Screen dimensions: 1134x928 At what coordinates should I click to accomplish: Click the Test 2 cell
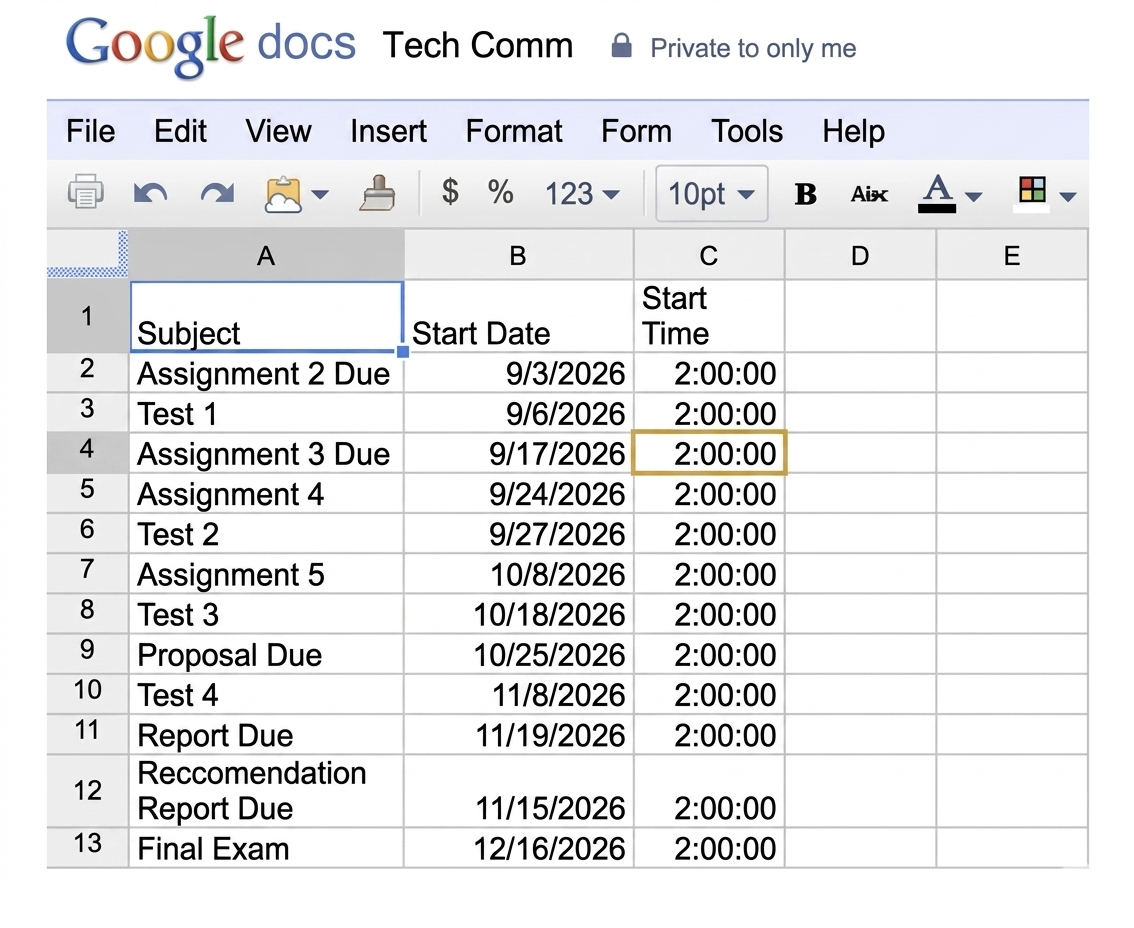[266, 534]
